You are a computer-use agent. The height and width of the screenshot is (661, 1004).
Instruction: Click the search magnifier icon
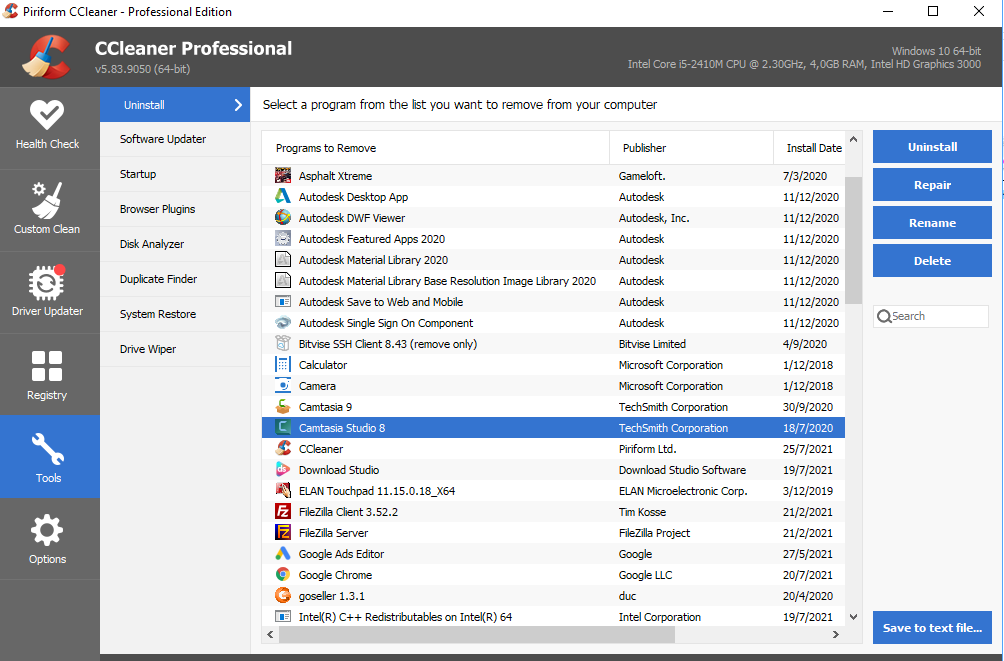click(884, 316)
